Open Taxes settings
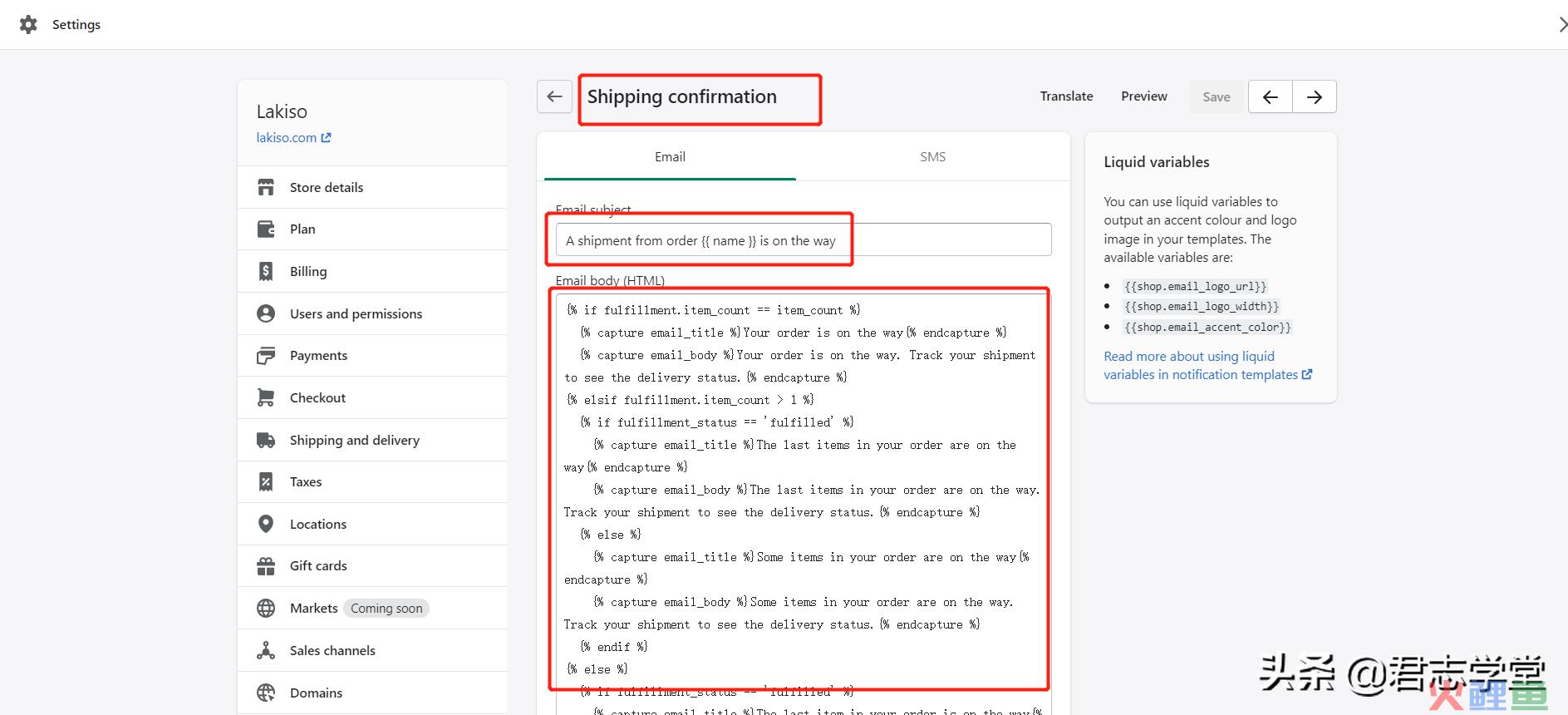This screenshot has height=715, width=1568. click(372, 481)
